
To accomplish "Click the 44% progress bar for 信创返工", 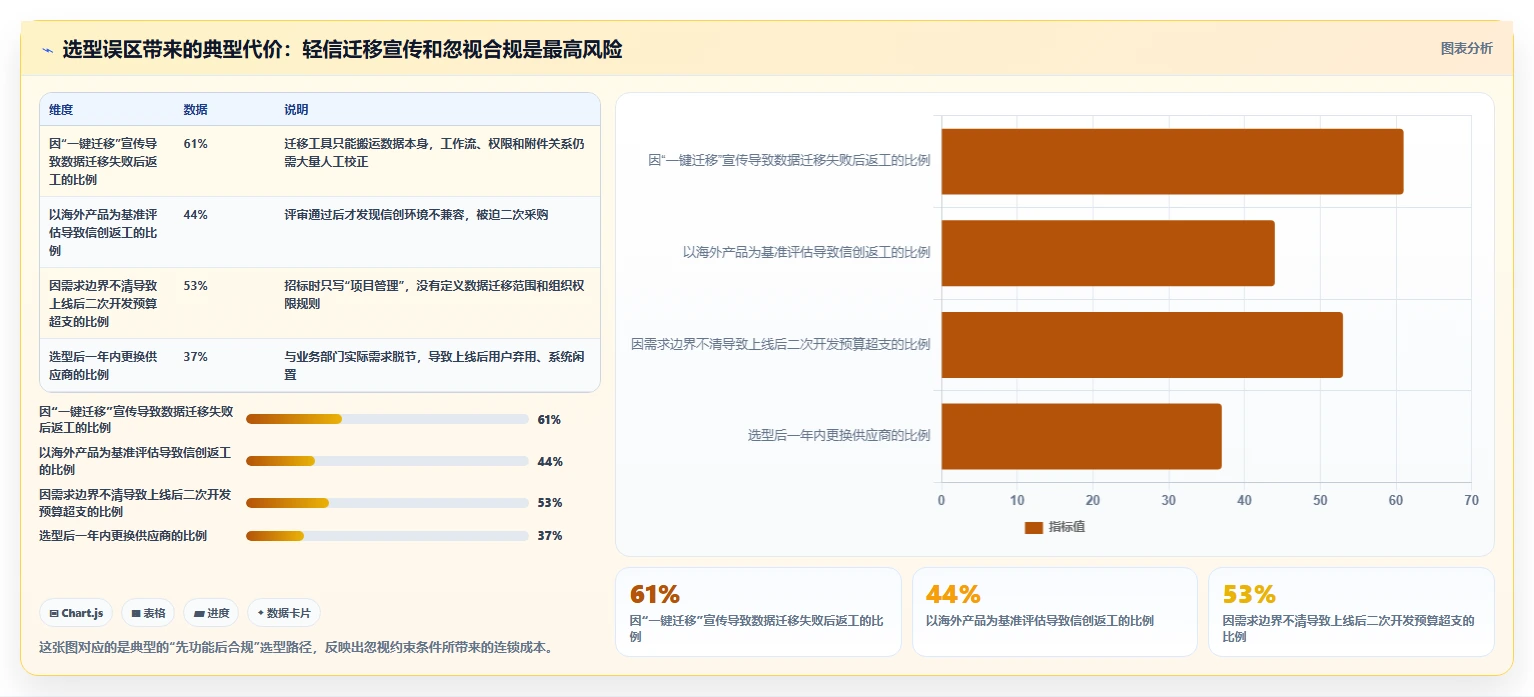I will tap(387, 461).
